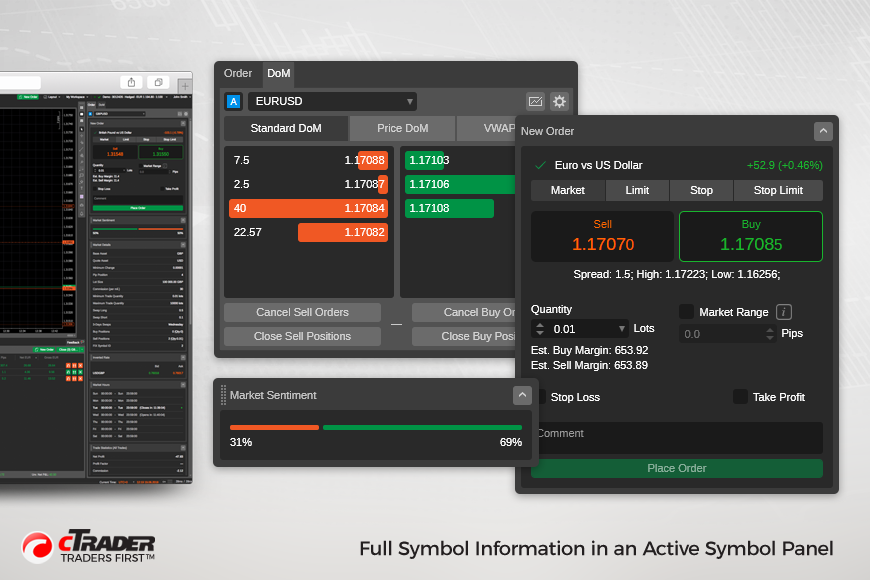Screen dimensions: 870x580
Task: Open DoM settings gear
Action: (x=559, y=101)
